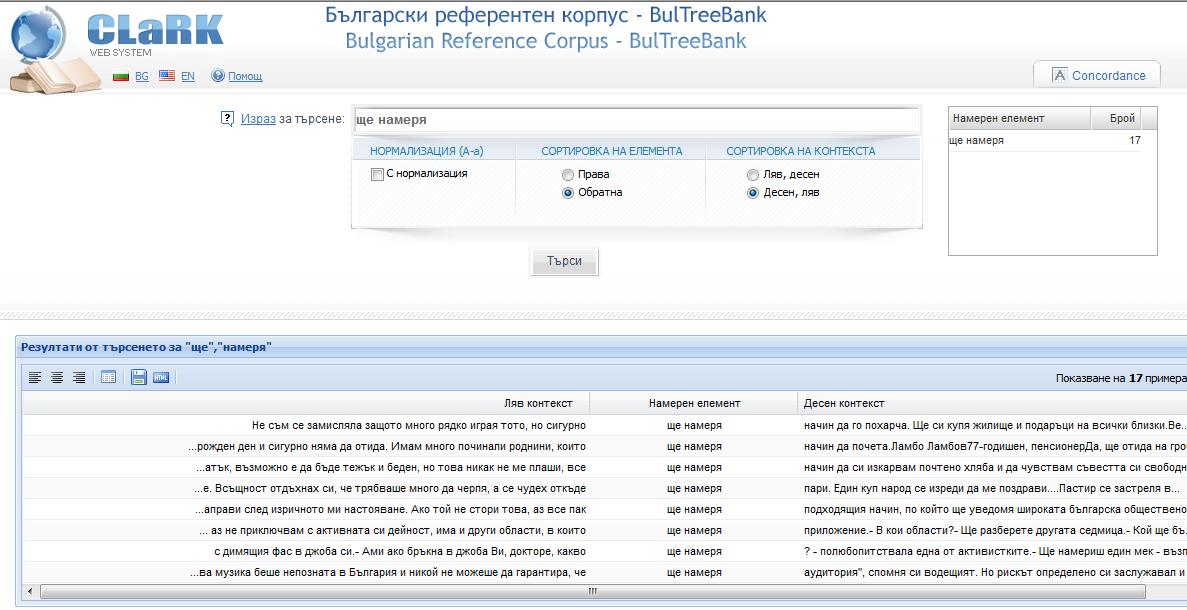
Task: Select the 'ще намеря' row with count 17
Action: click(1045, 141)
